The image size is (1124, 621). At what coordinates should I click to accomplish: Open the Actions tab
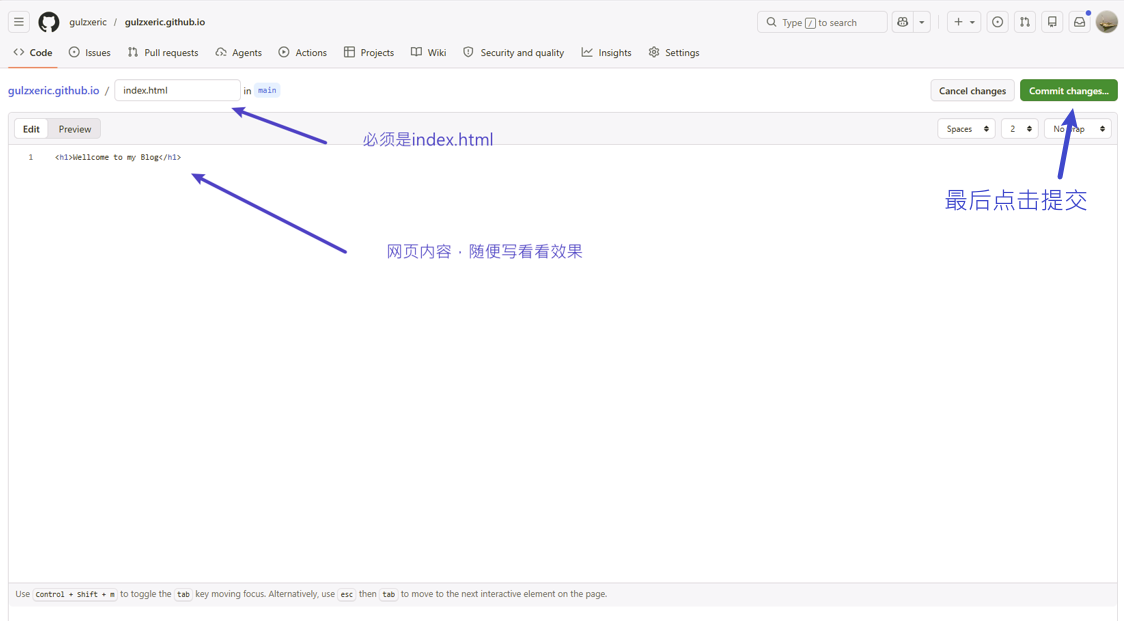tap(303, 52)
